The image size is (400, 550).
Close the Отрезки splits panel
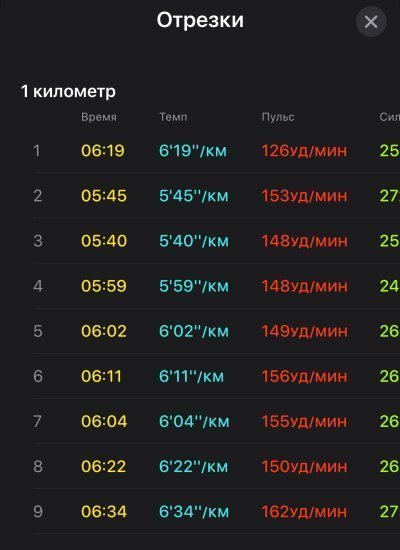(371, 22)
